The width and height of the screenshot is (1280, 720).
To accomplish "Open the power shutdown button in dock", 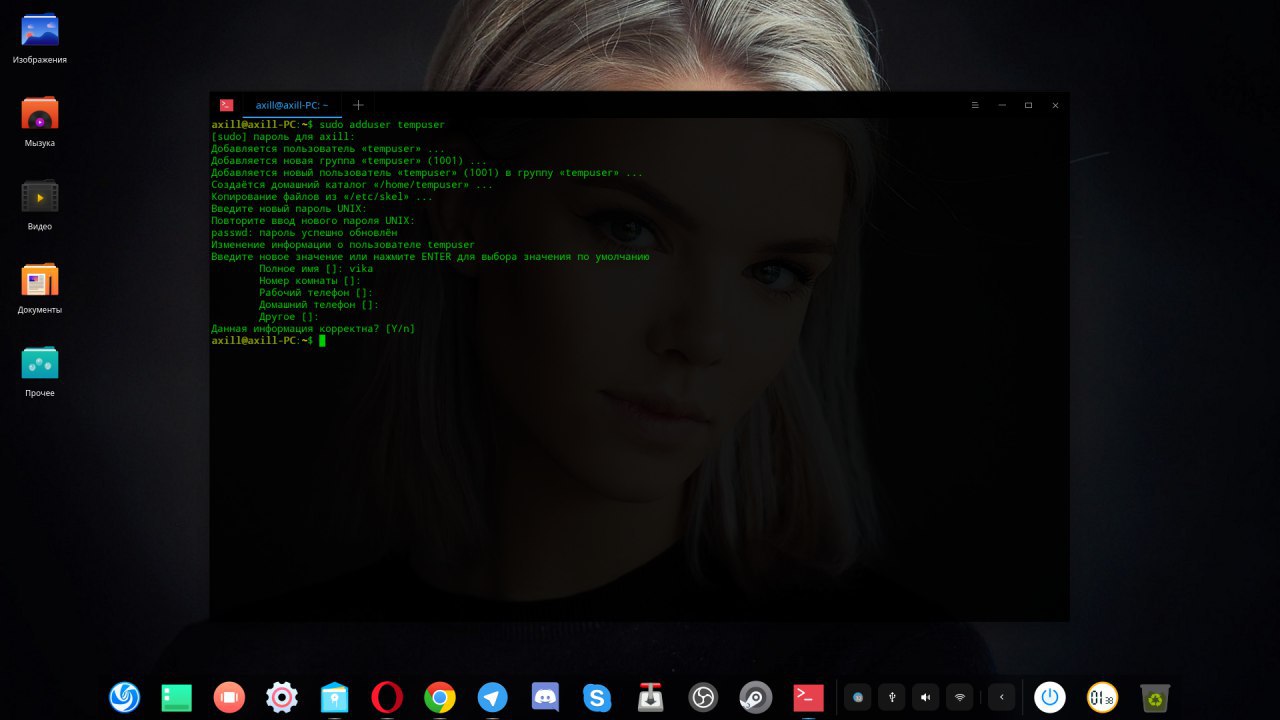I will point(1050,697).
